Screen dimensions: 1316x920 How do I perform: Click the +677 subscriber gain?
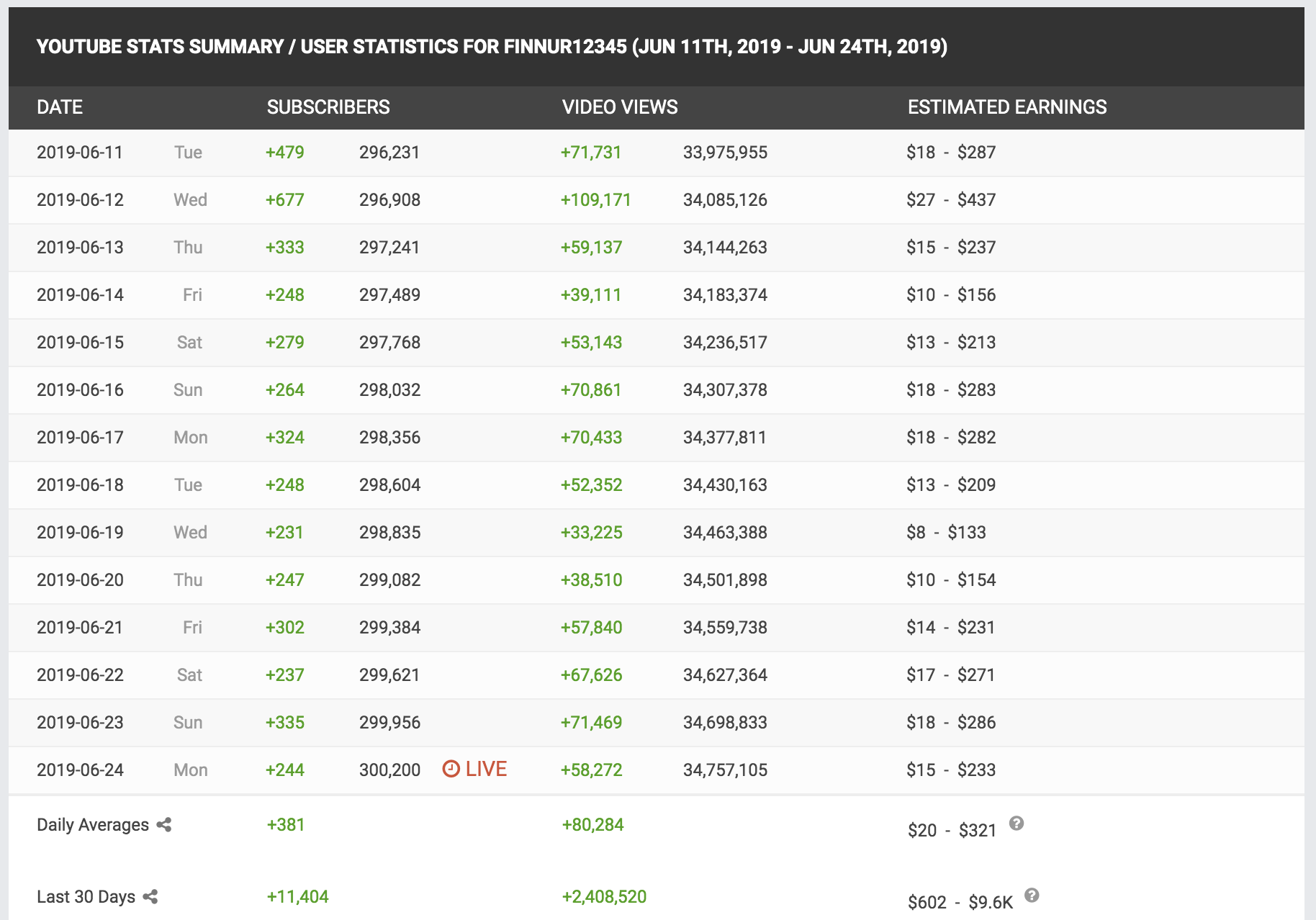[285, 200]
